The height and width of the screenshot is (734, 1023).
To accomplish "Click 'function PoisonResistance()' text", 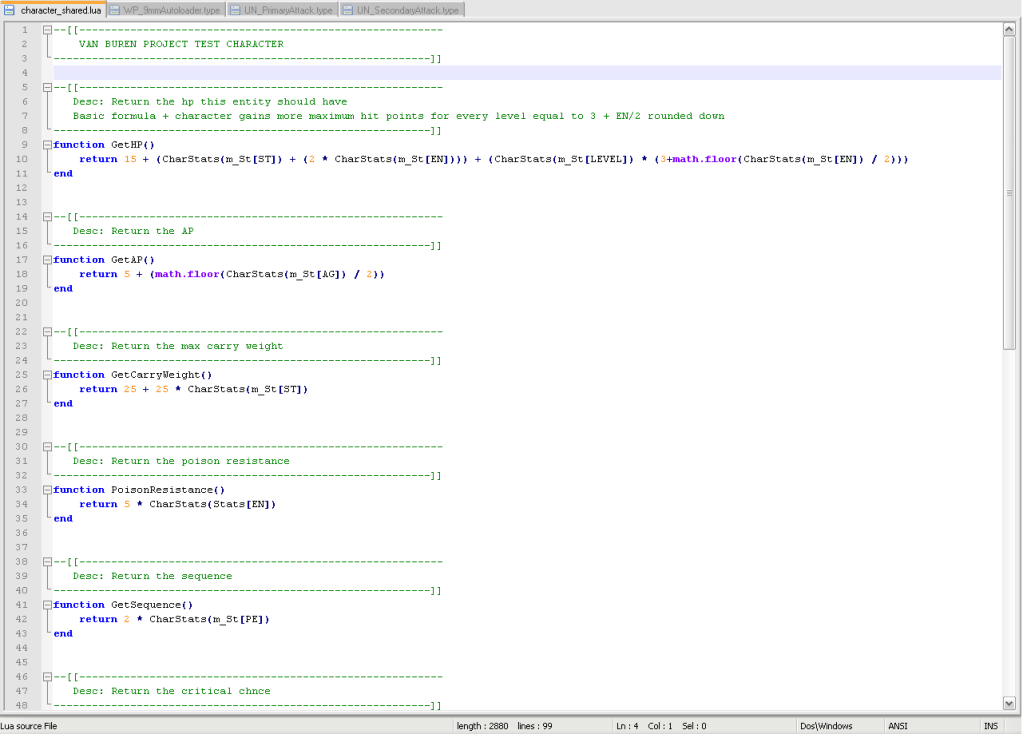I will (x=139, y=489).
